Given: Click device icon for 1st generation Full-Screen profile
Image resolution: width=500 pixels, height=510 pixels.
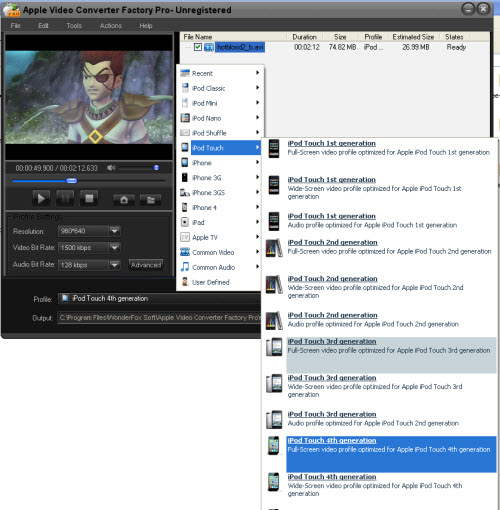Looking at the screenshot, I should point(274,149).
